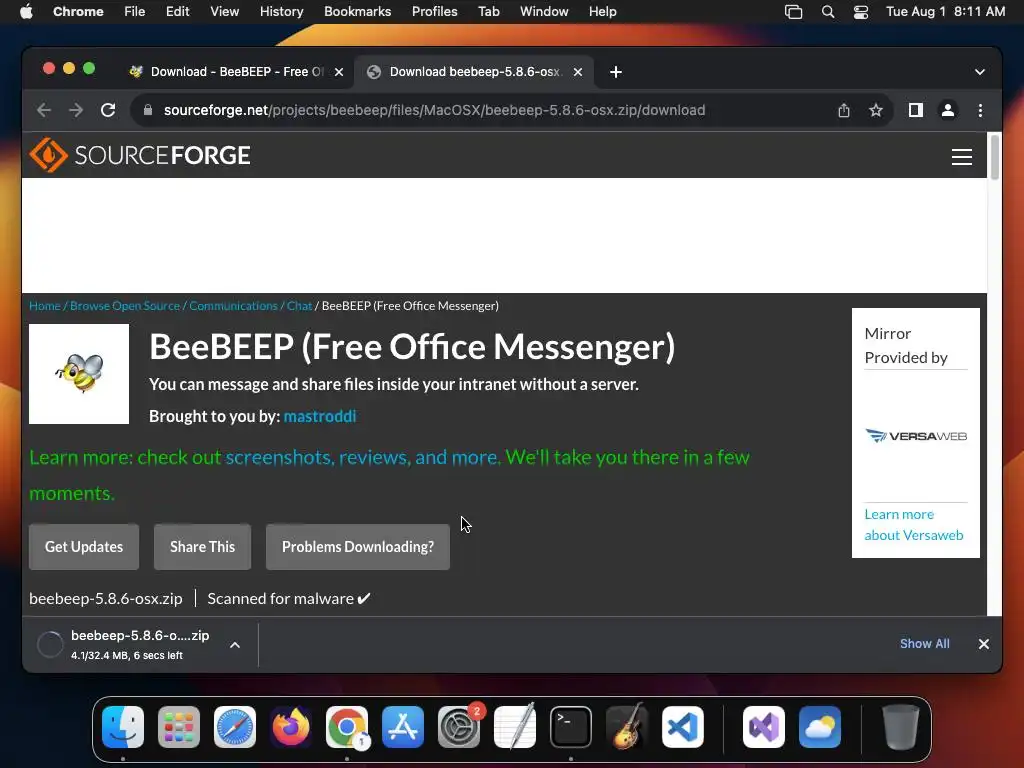Open the mastroddi author link
1024x768 pixels.
pyautogui.click(x=320, y=416)
